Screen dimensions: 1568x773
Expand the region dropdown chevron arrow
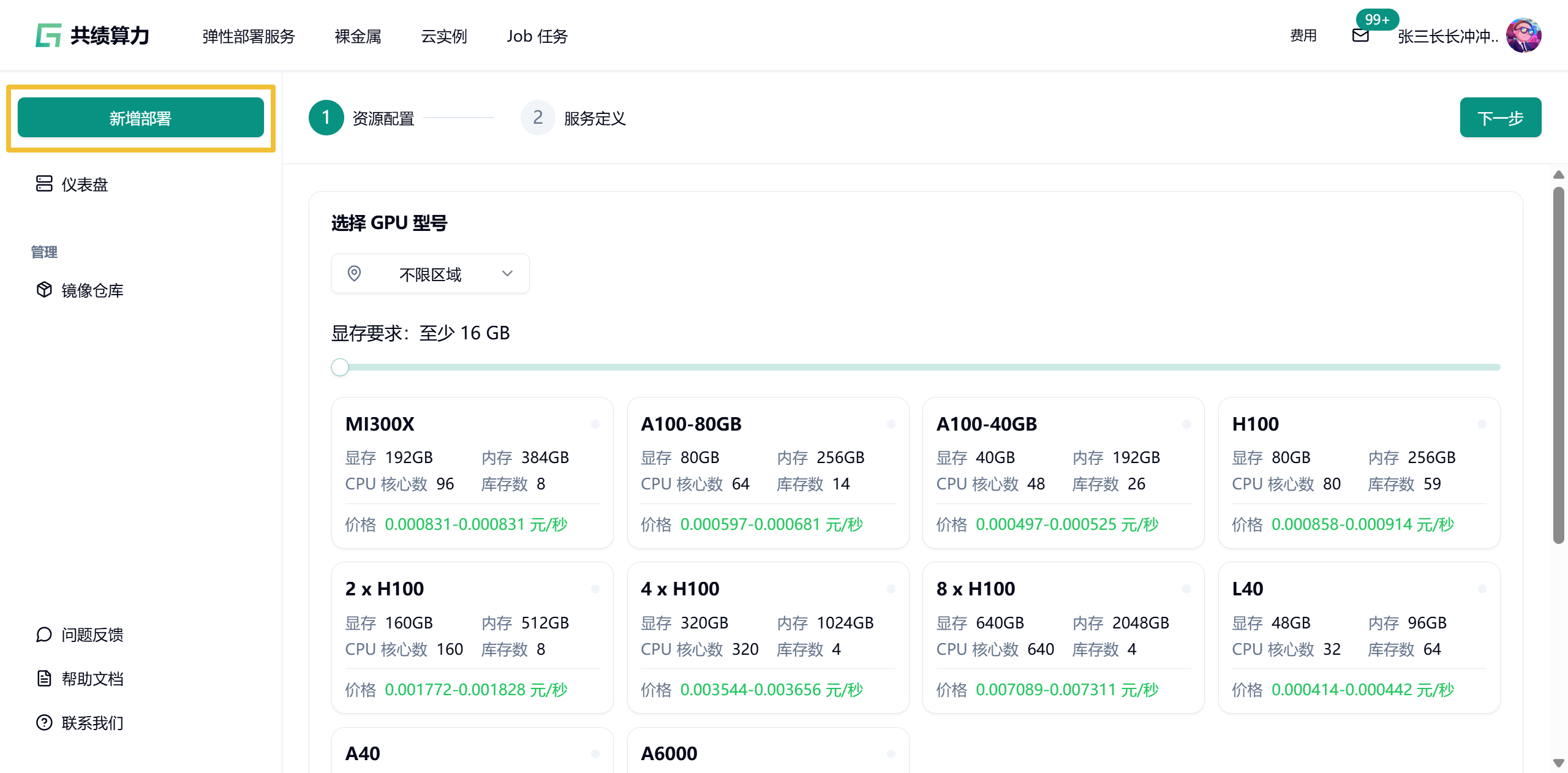[507, 273]
